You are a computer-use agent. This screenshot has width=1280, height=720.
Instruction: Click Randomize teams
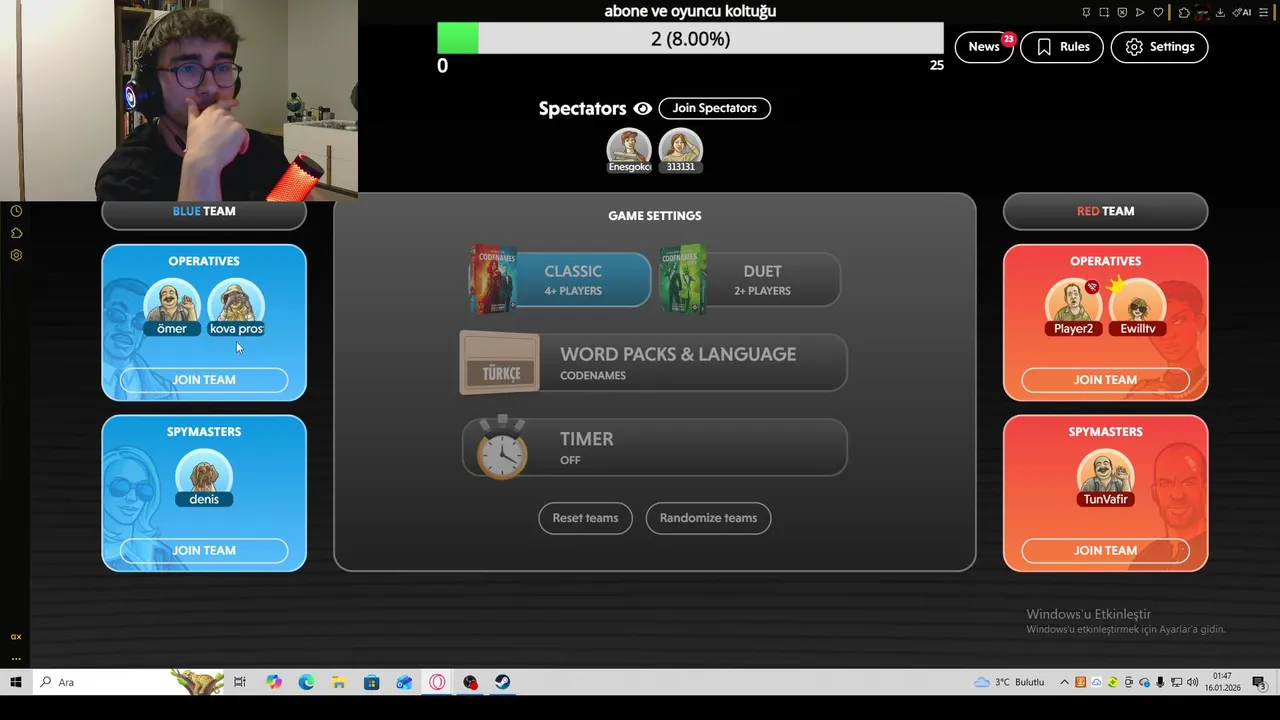[x=708, y=518]
